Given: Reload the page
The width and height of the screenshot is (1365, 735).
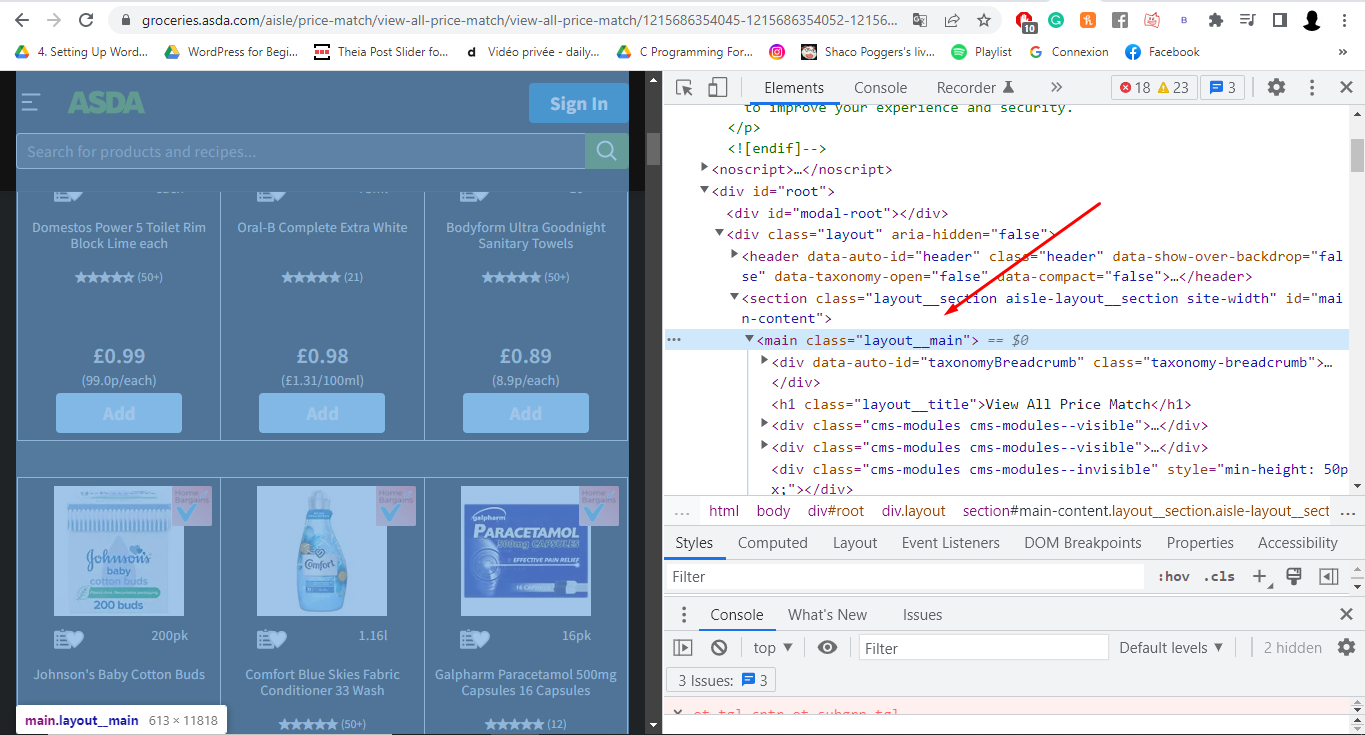Looking at the screenshot, I should click(86, 20).
